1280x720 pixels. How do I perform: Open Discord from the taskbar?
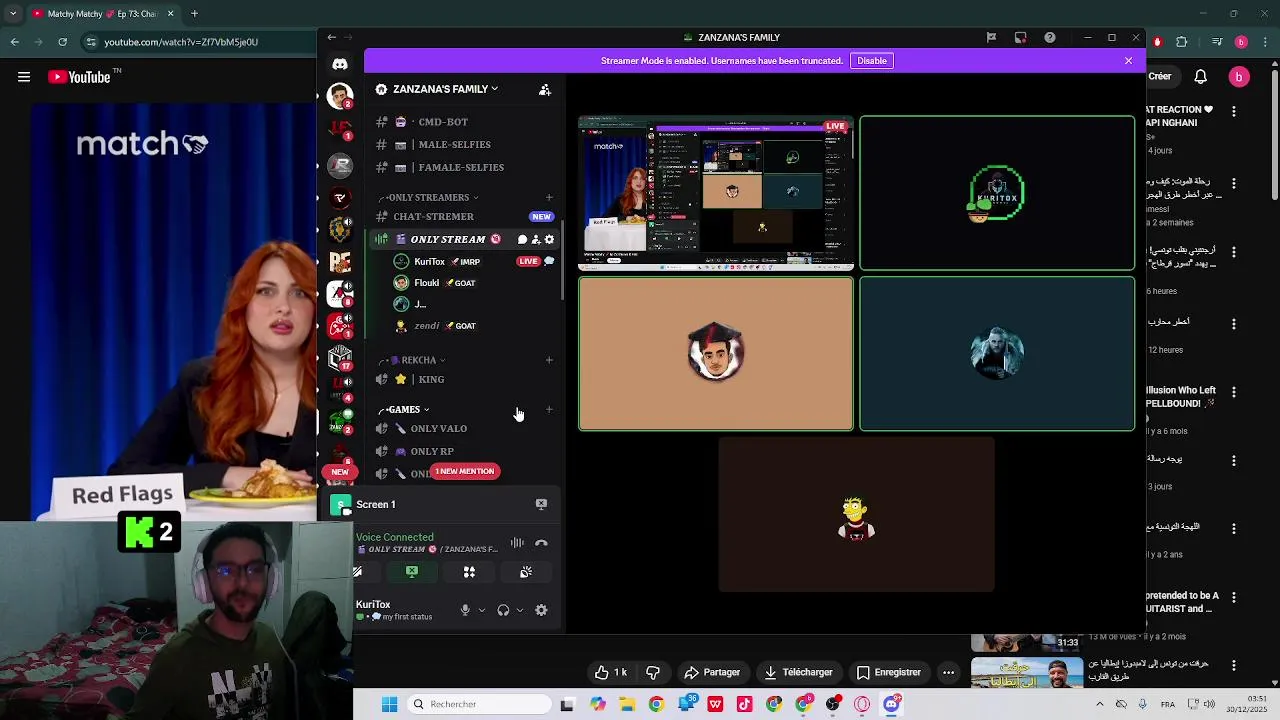(x=891, y=704)
